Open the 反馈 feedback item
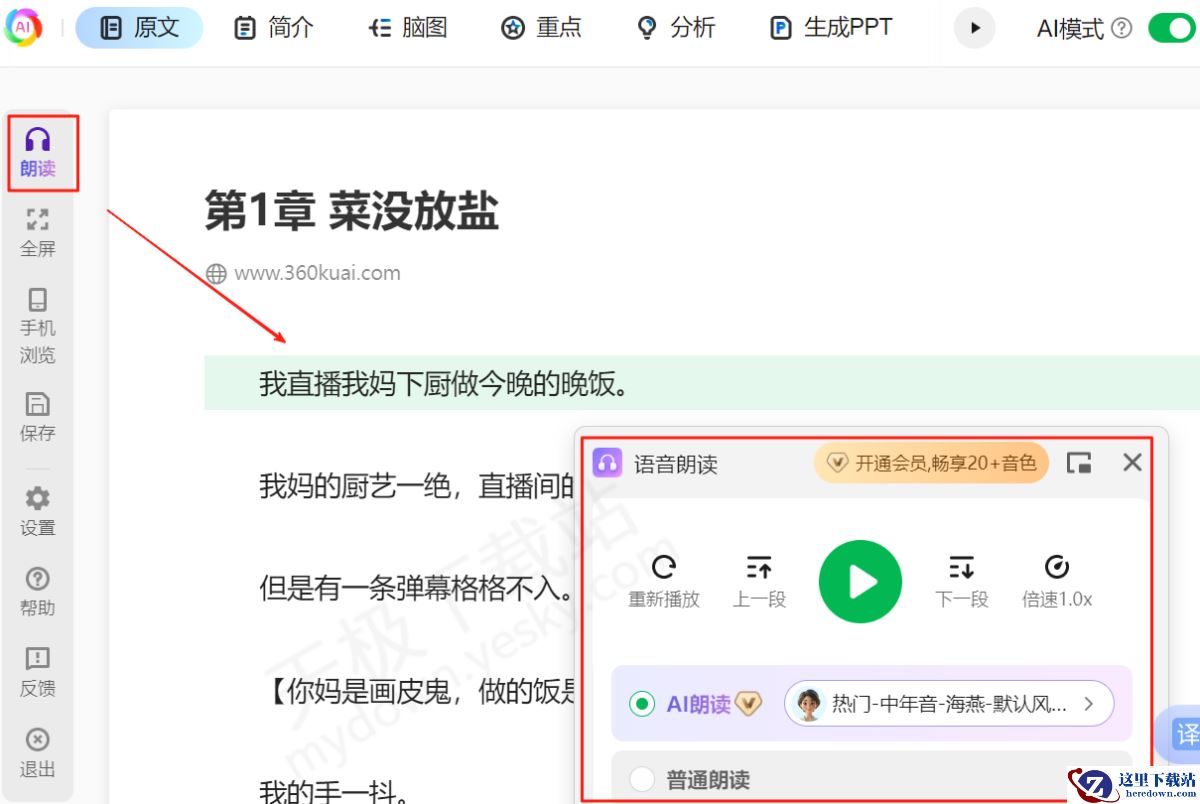The height and width of the screenshot is (804, 1200). pyautogui.click(x=38, y=672)
